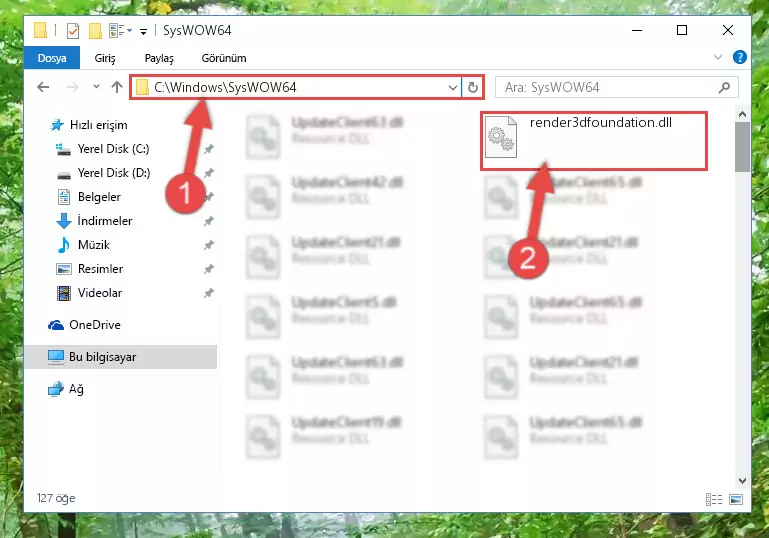Switch to the Giriş ribbon tab

(x=105, y=58)
